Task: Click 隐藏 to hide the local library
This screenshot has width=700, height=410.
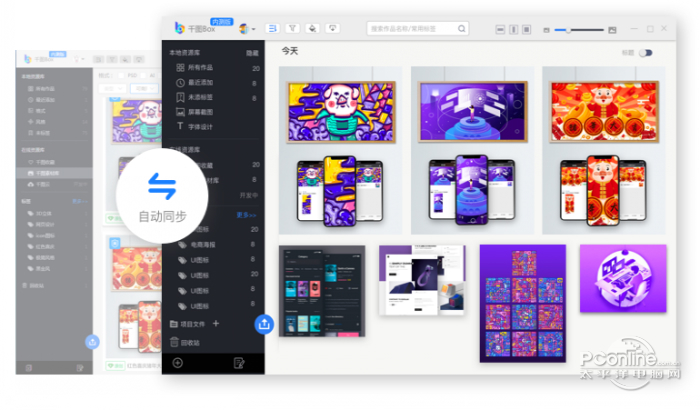Action: click(x=252, y=53)
